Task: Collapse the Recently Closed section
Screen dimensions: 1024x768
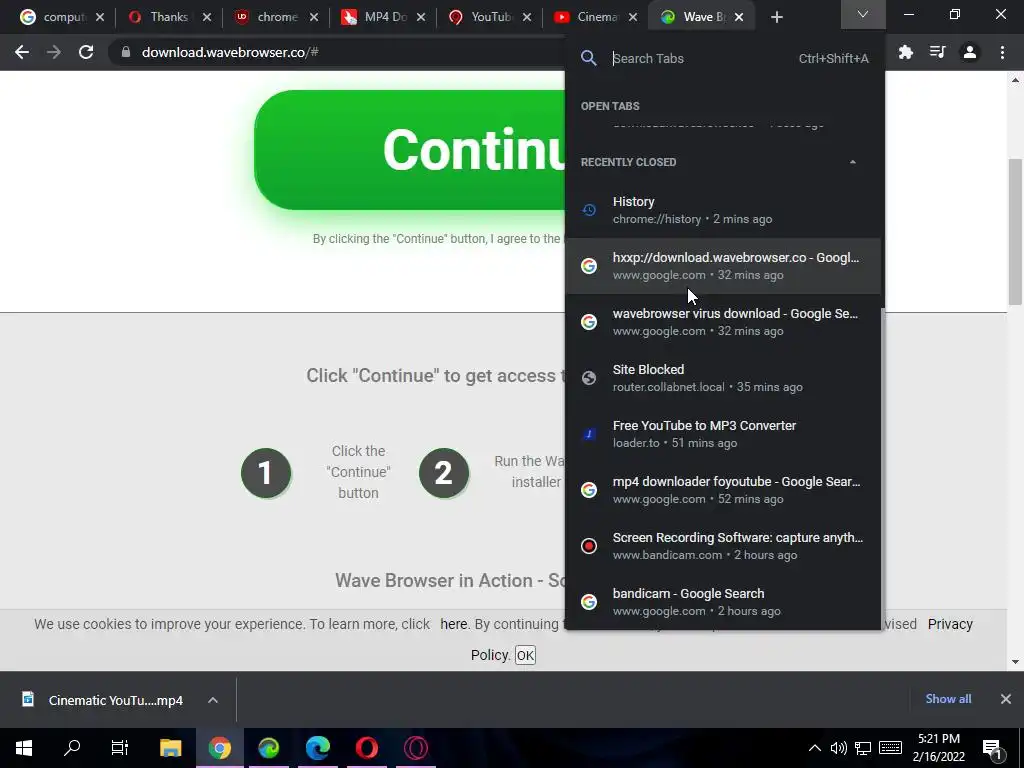Action: click(x=852, y=162)
